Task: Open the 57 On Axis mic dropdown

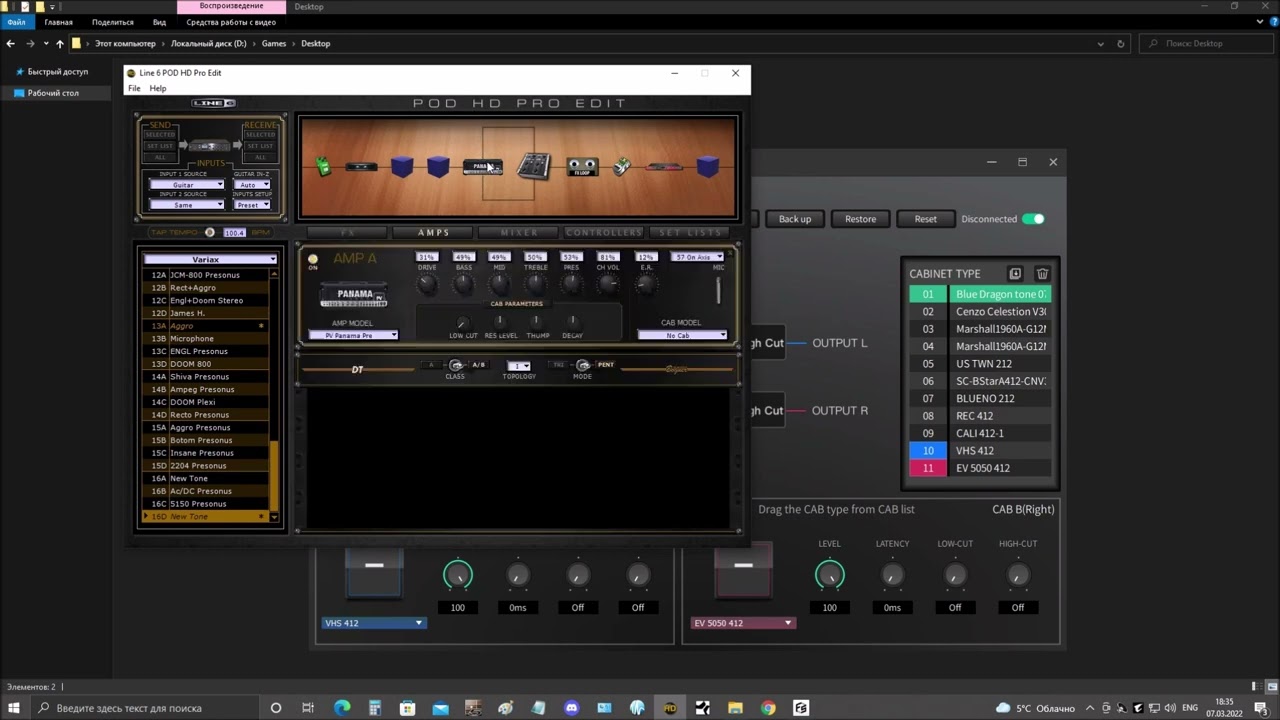Action: (696, 257)
